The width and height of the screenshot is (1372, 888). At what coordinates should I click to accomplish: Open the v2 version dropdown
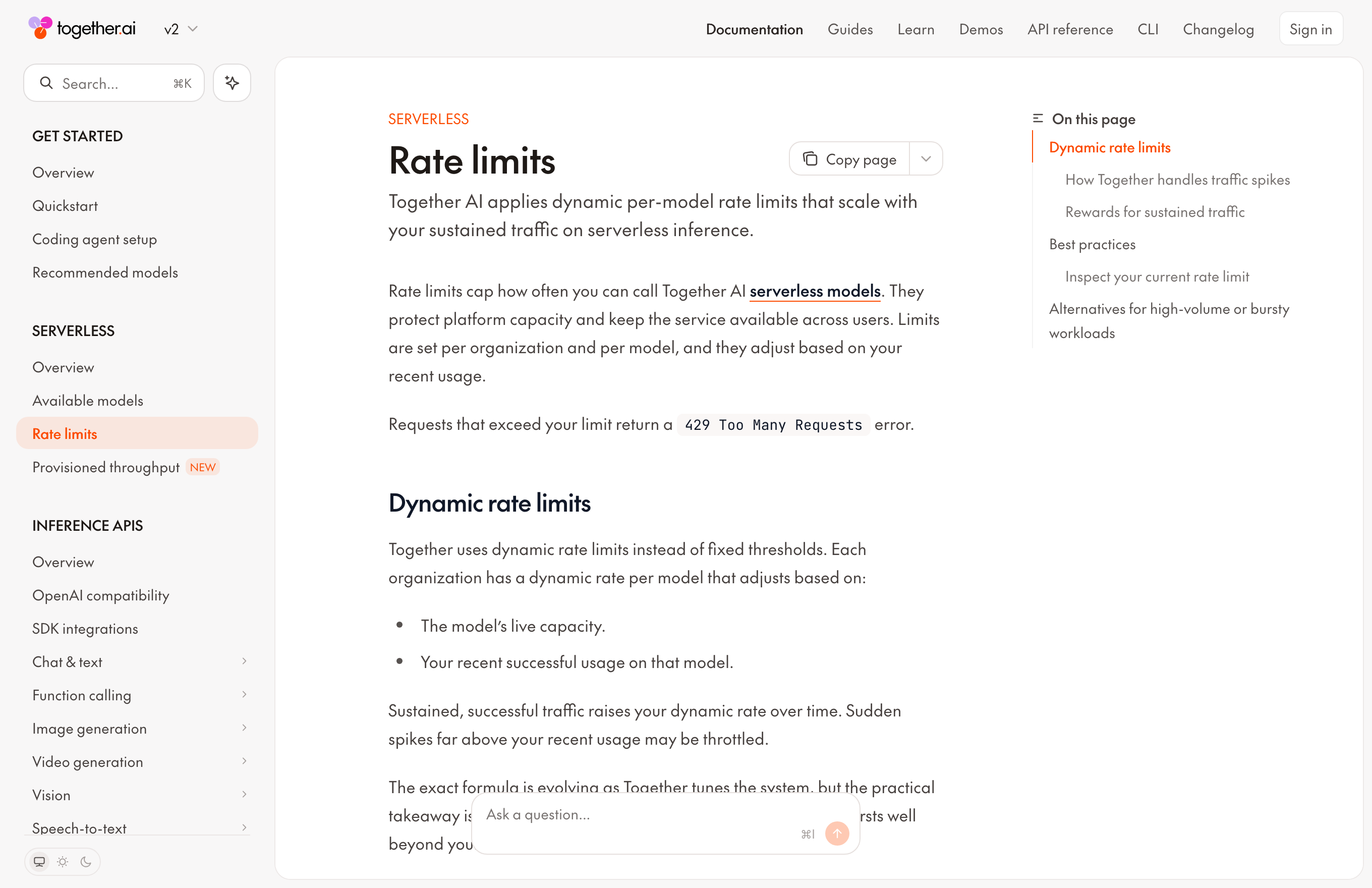click(x=181, y=29)
